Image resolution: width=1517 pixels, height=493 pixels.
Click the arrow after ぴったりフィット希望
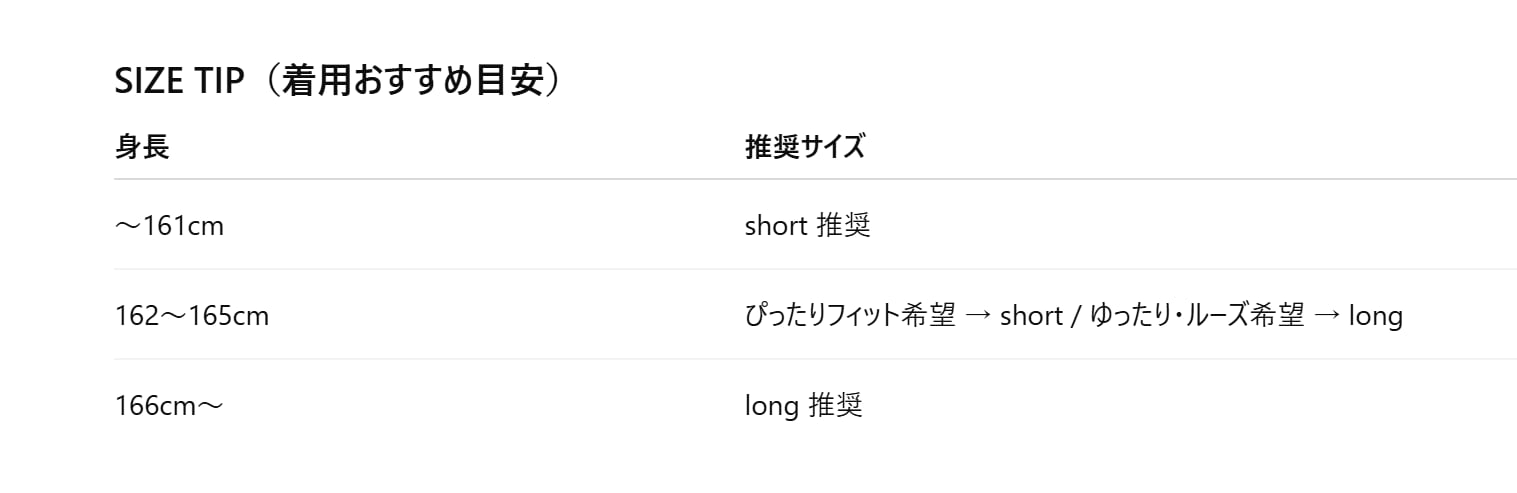click(980, 317)
